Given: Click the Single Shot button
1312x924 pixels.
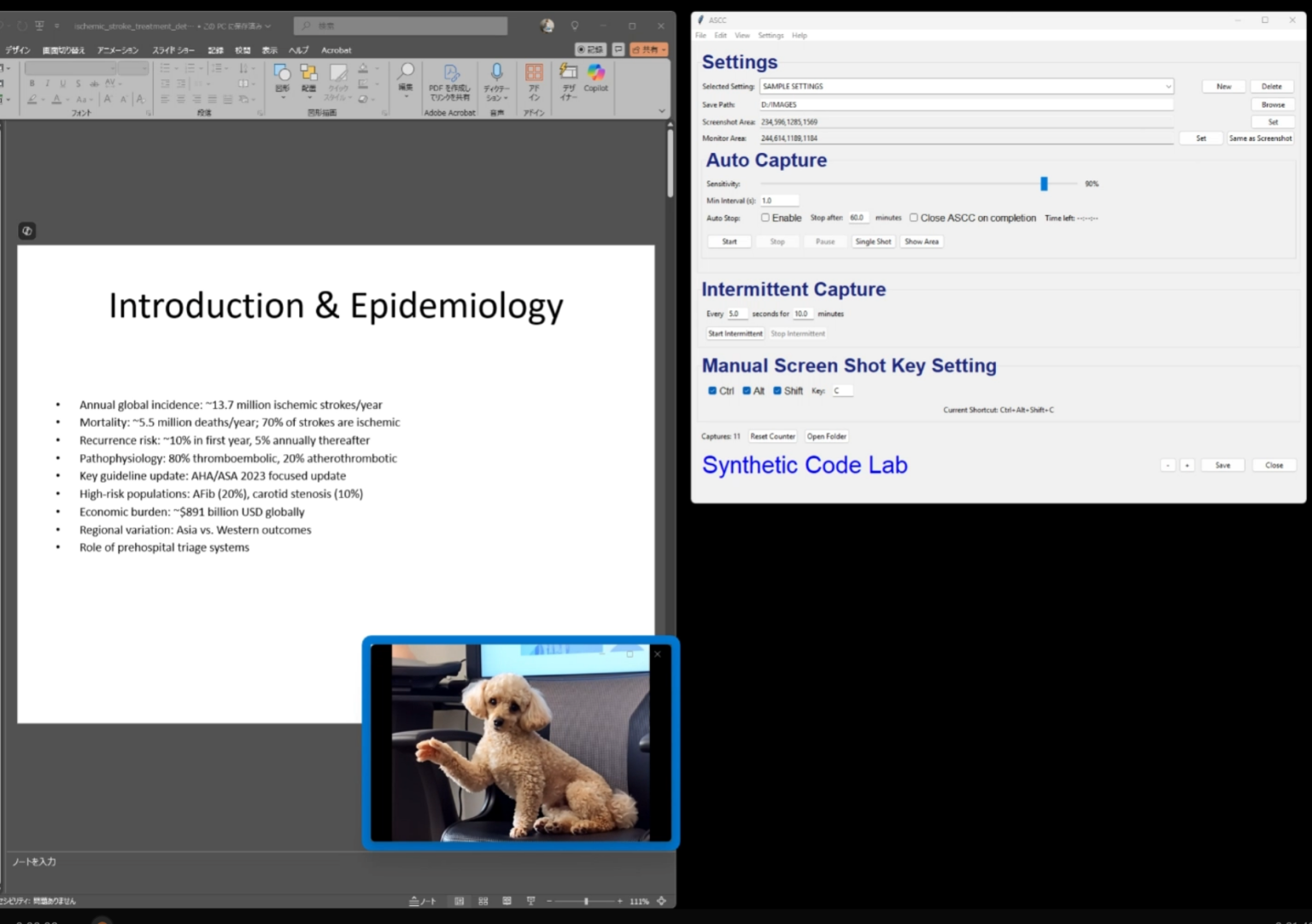Looking at the screenshot, I should point(873,242).
